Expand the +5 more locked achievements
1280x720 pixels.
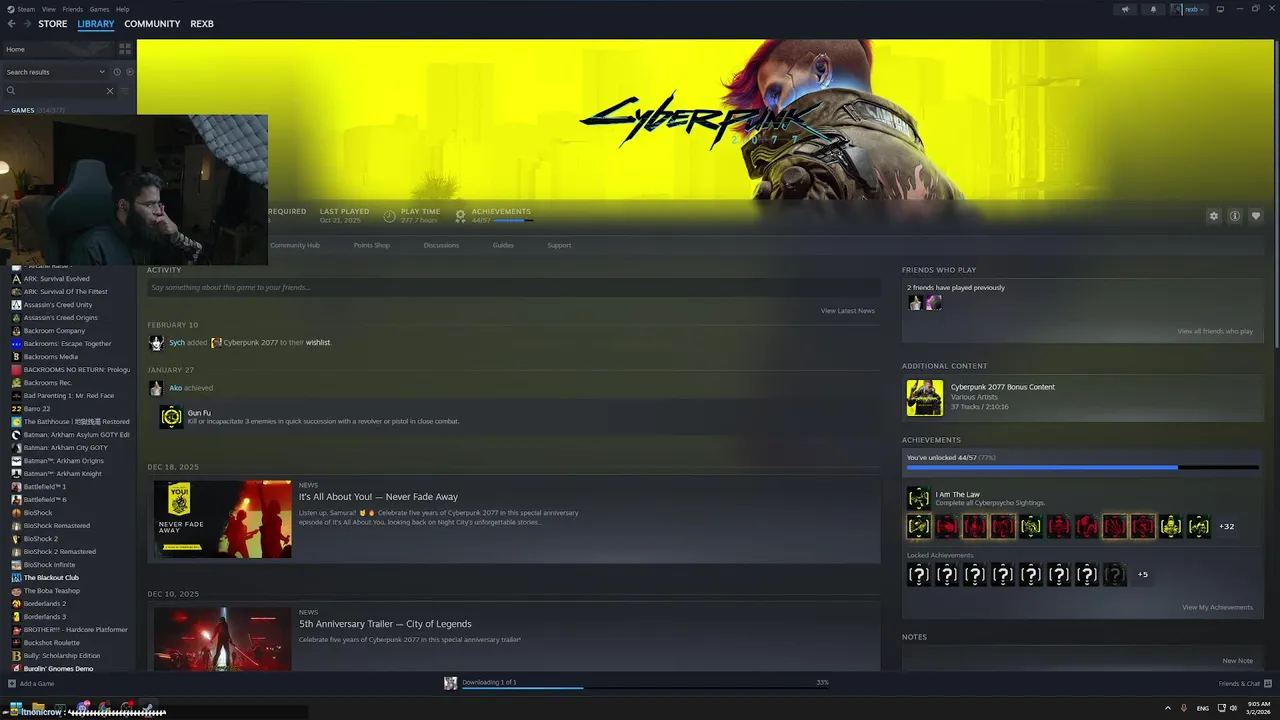point(1143,575)
